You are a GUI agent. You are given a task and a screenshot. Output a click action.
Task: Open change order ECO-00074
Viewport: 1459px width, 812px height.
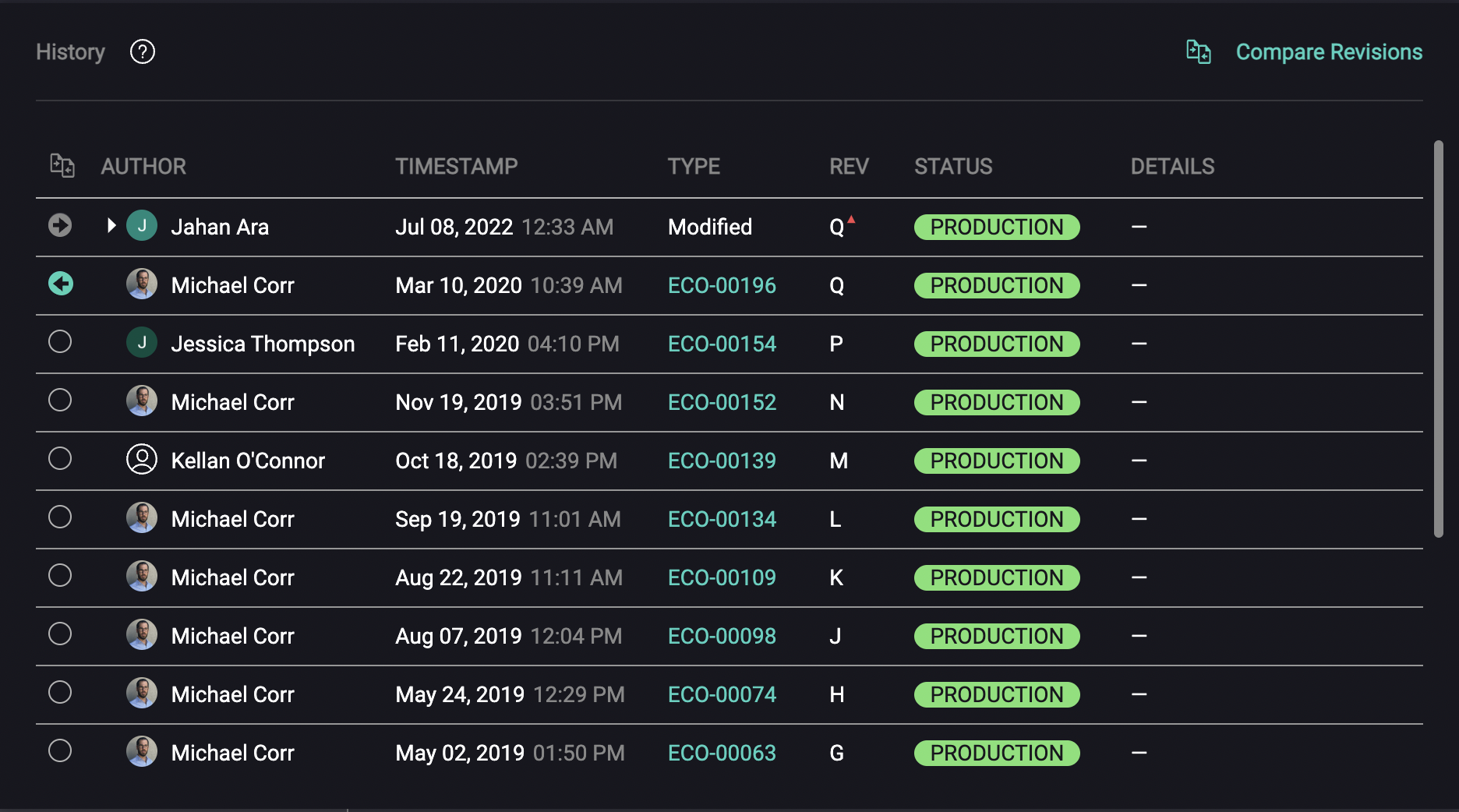click(722, 694)
